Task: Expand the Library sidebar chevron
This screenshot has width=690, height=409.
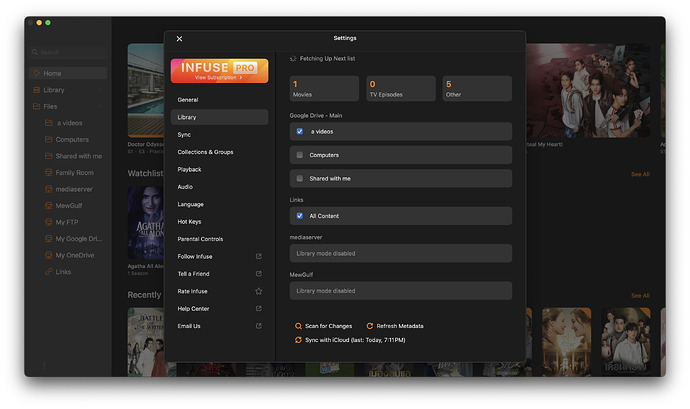Action: pyautogui.click(x=100, y=90)
